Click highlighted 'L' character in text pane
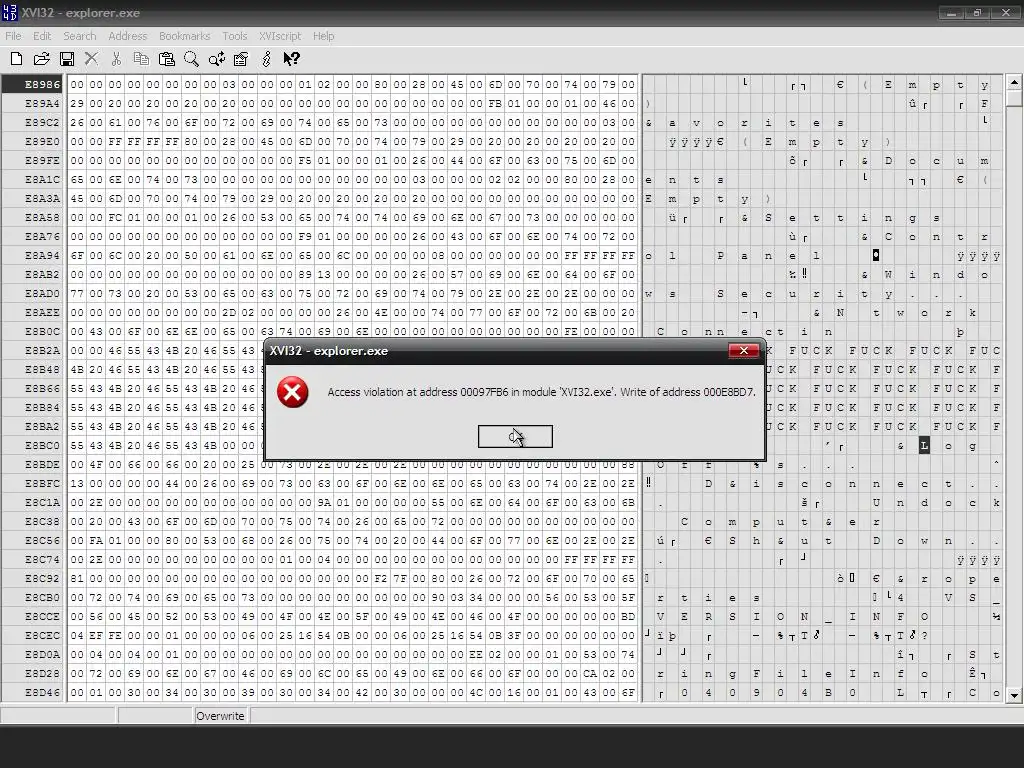Image resolution: width=1024 pixels, height=768 pixels. [x=924, y=445]
